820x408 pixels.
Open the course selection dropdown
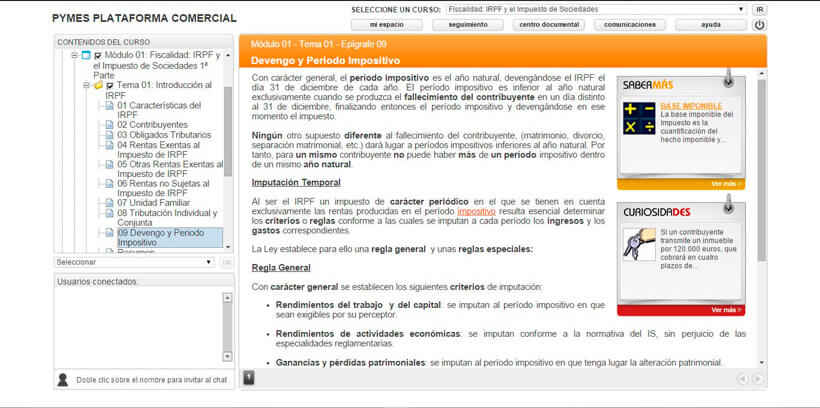[596, 9]
